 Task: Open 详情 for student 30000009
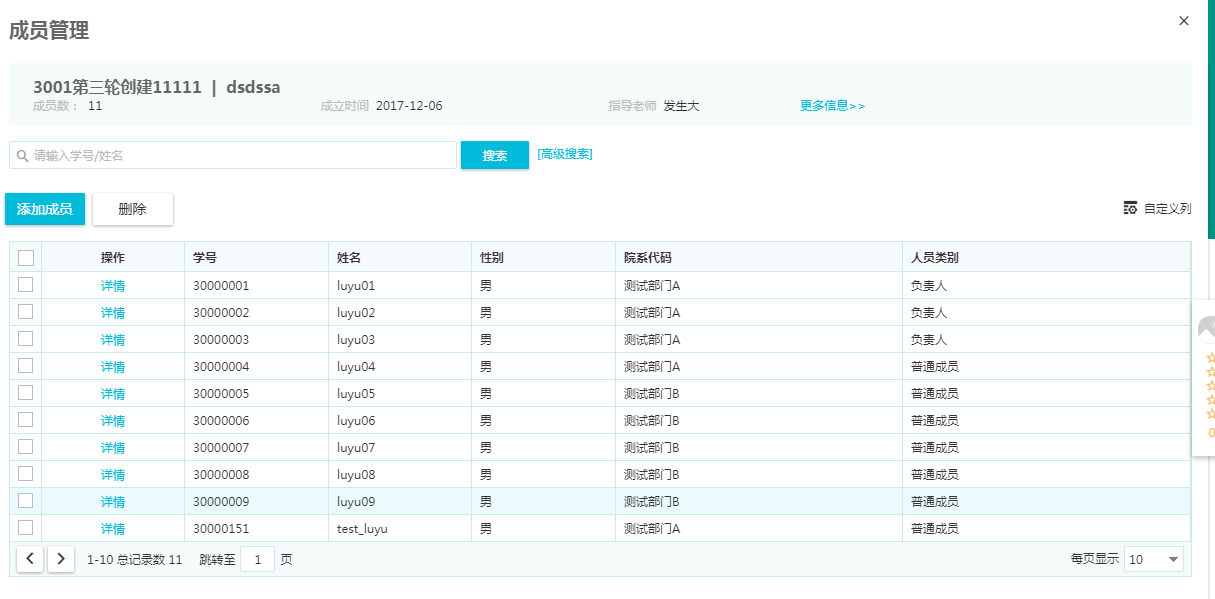pos(113,502)
